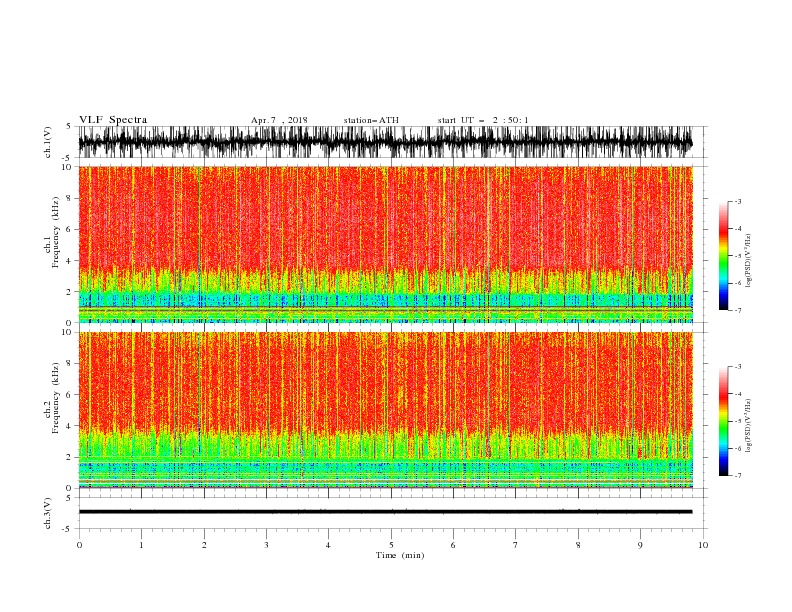Click the ch.2 Frequency (kHz) axis label
The width and height of the screenshot is (792, 612).
click(x=52, y=398)
